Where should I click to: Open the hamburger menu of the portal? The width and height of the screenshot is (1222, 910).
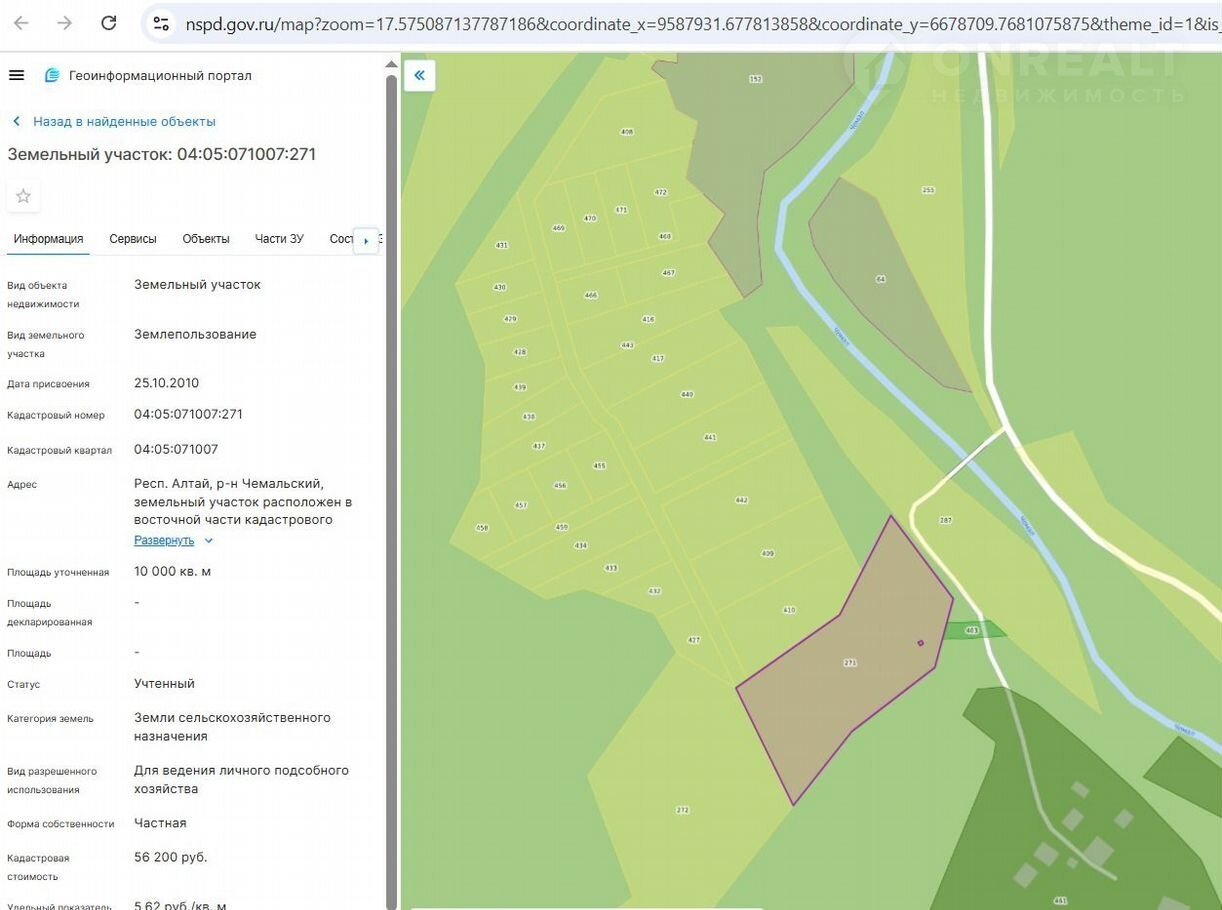(x=16, y=76)
